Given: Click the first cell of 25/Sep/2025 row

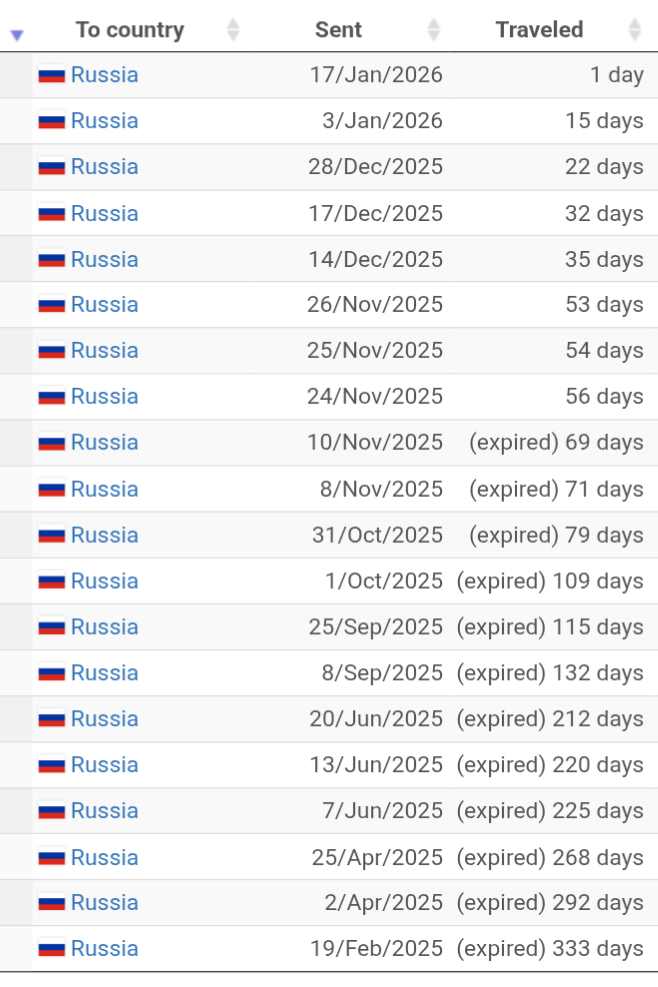Looking at the screenshot, I should click(16, 627).
